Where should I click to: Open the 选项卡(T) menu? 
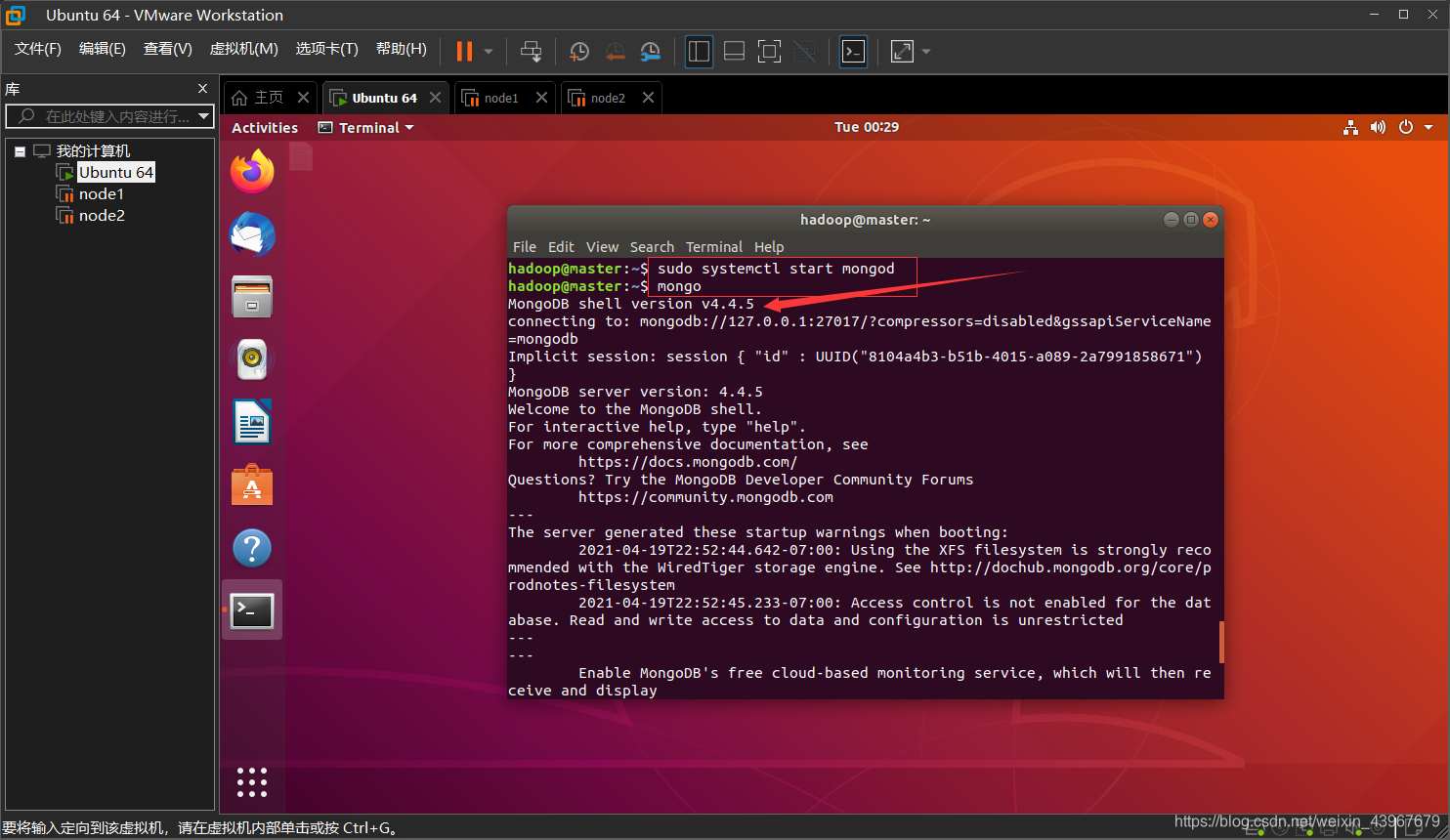[327, 49]
